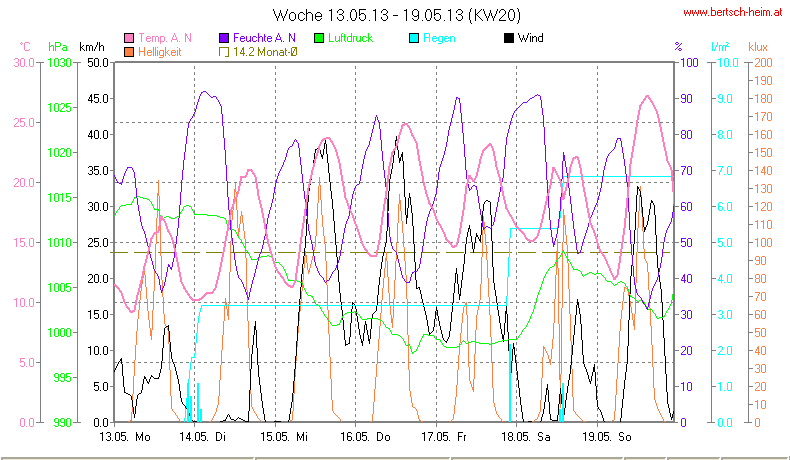Click the Luftdruck legend label
790x460 pixels.
point(350,38)
